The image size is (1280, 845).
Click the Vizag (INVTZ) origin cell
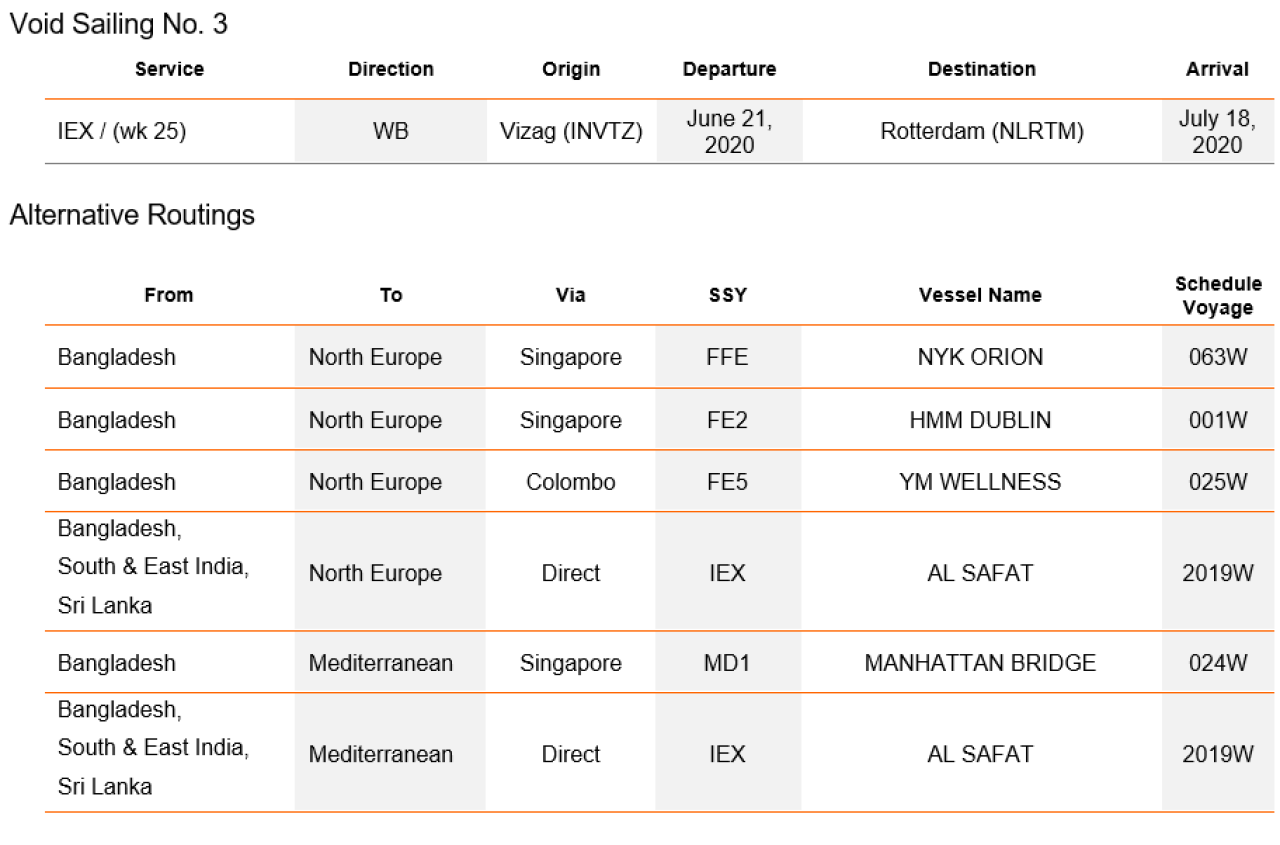point(571,131)
